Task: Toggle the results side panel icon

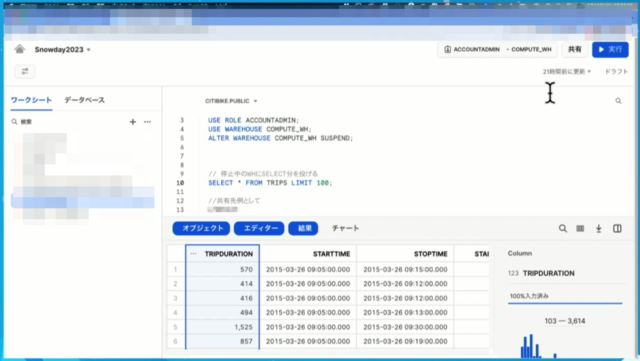Action: 617,229
